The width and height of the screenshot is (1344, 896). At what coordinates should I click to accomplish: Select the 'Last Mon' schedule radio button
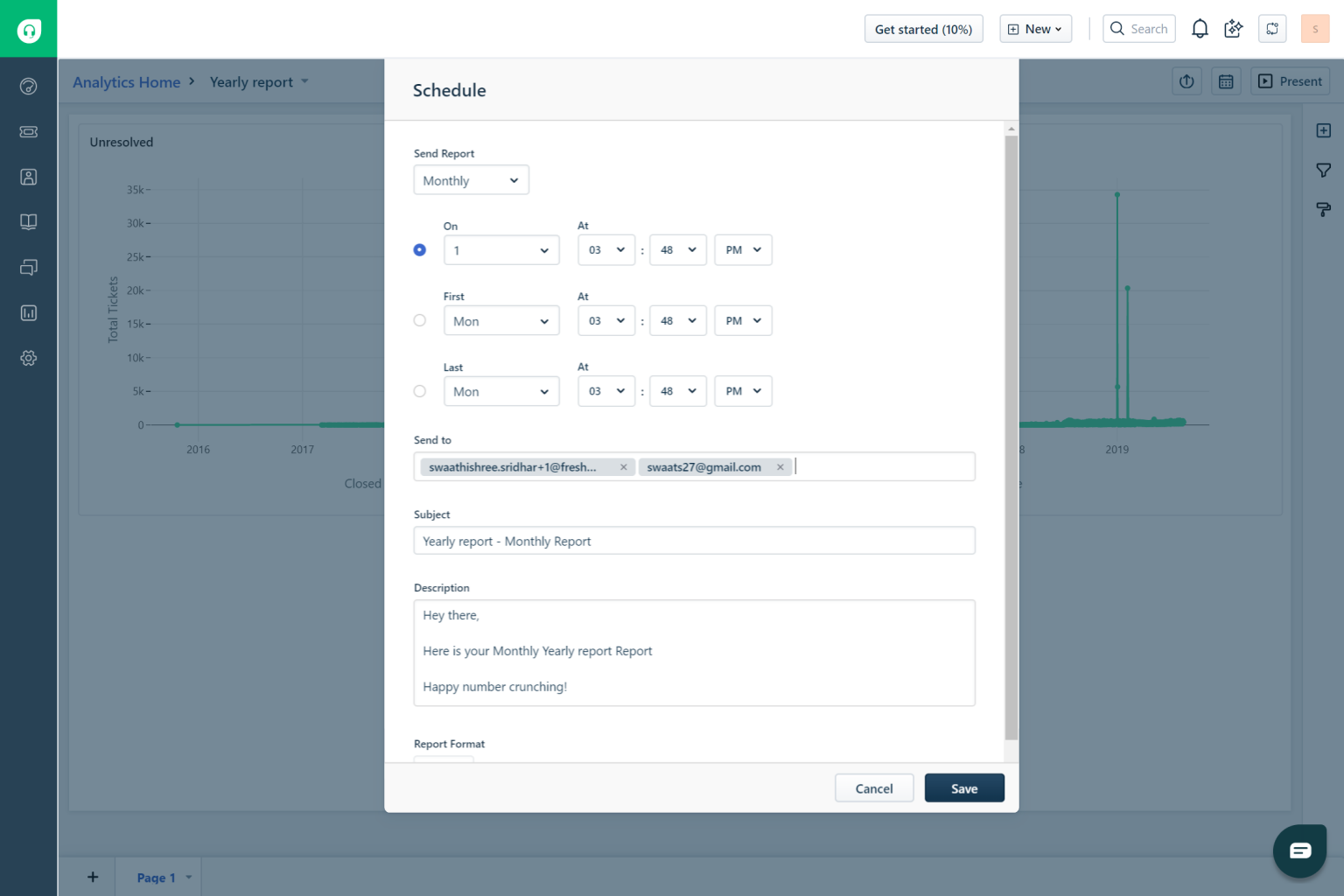point(420,391)
